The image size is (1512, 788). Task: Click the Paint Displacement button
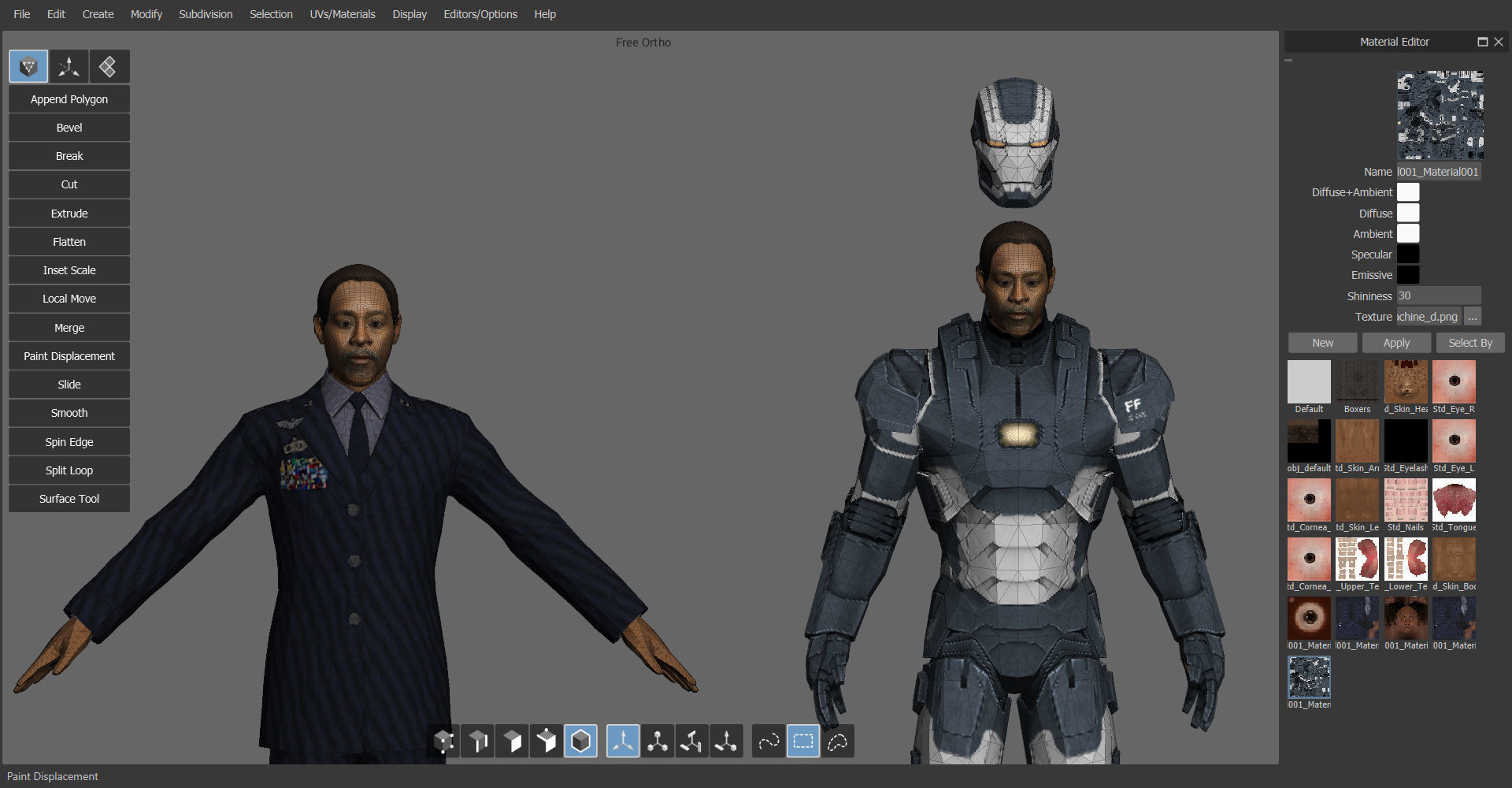69,356
